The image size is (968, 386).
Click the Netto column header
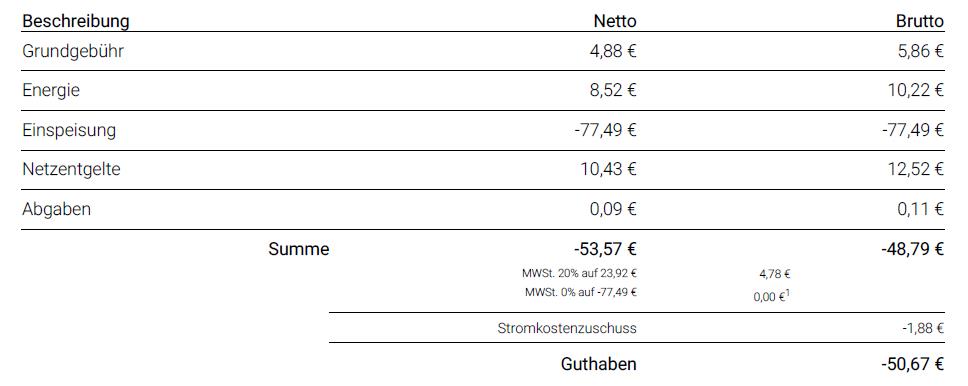pos(615,22)
